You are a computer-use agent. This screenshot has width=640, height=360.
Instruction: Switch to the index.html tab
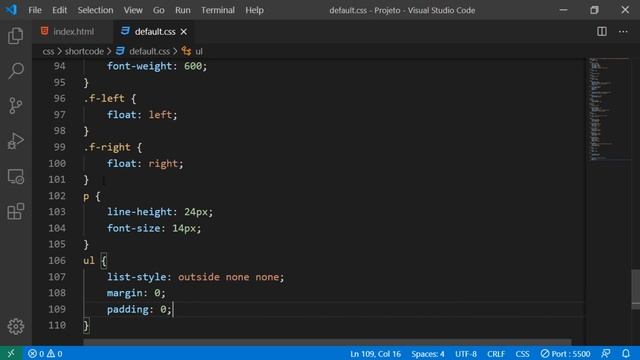(x=73, y=31)
